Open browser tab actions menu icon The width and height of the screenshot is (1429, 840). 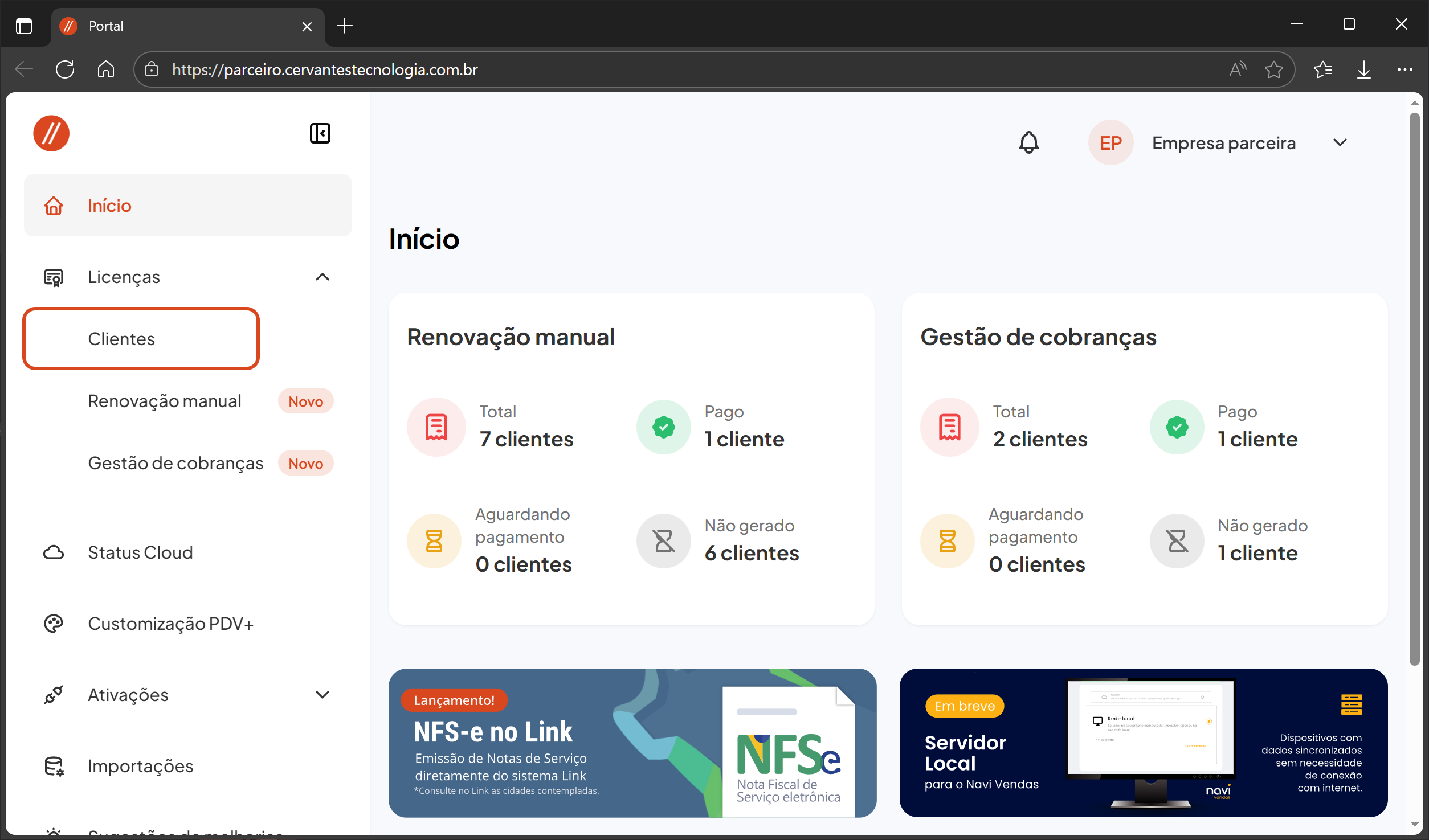pos(24,26)
